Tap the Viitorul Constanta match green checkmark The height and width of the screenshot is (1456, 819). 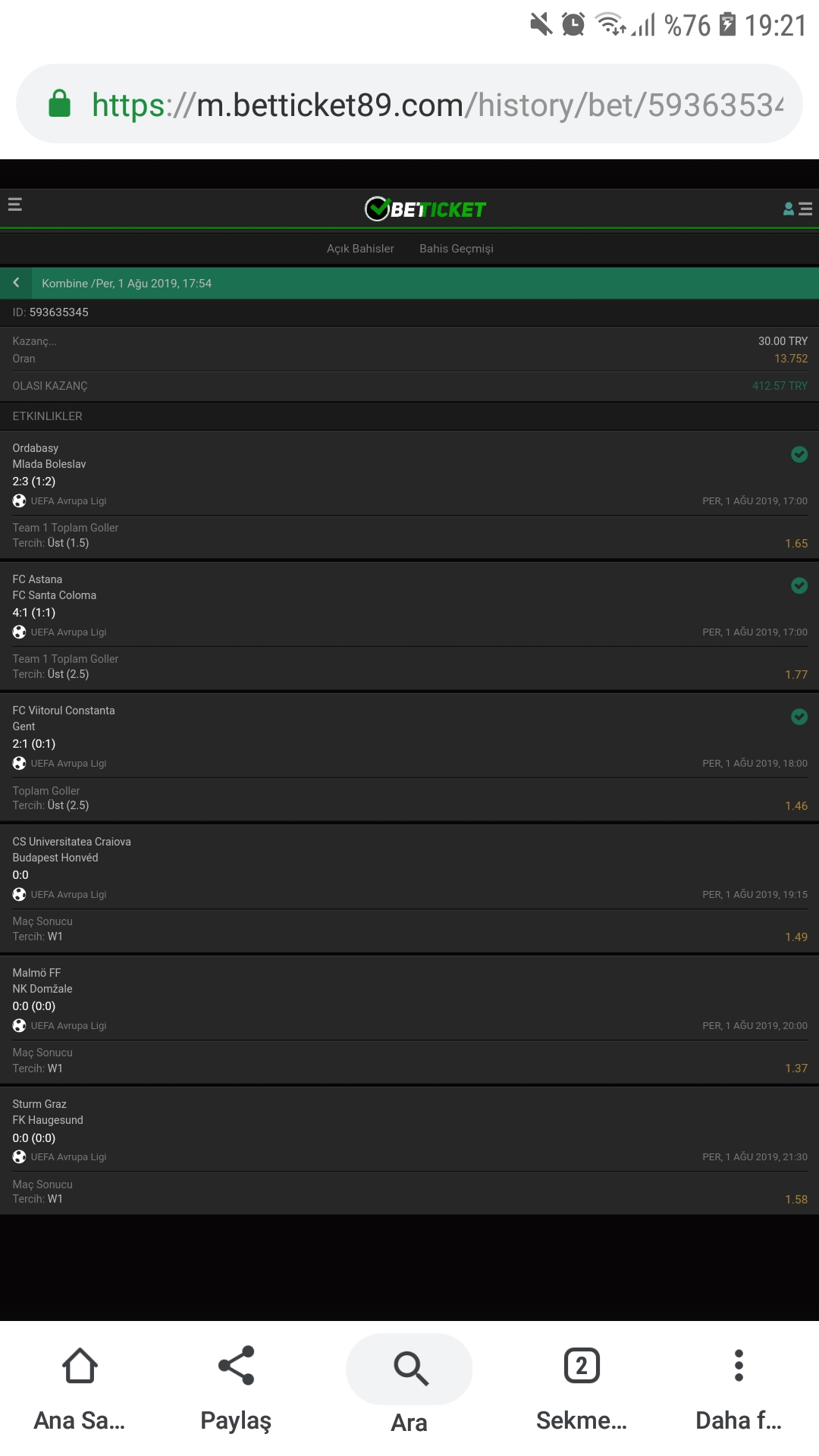tap(799, 717)
